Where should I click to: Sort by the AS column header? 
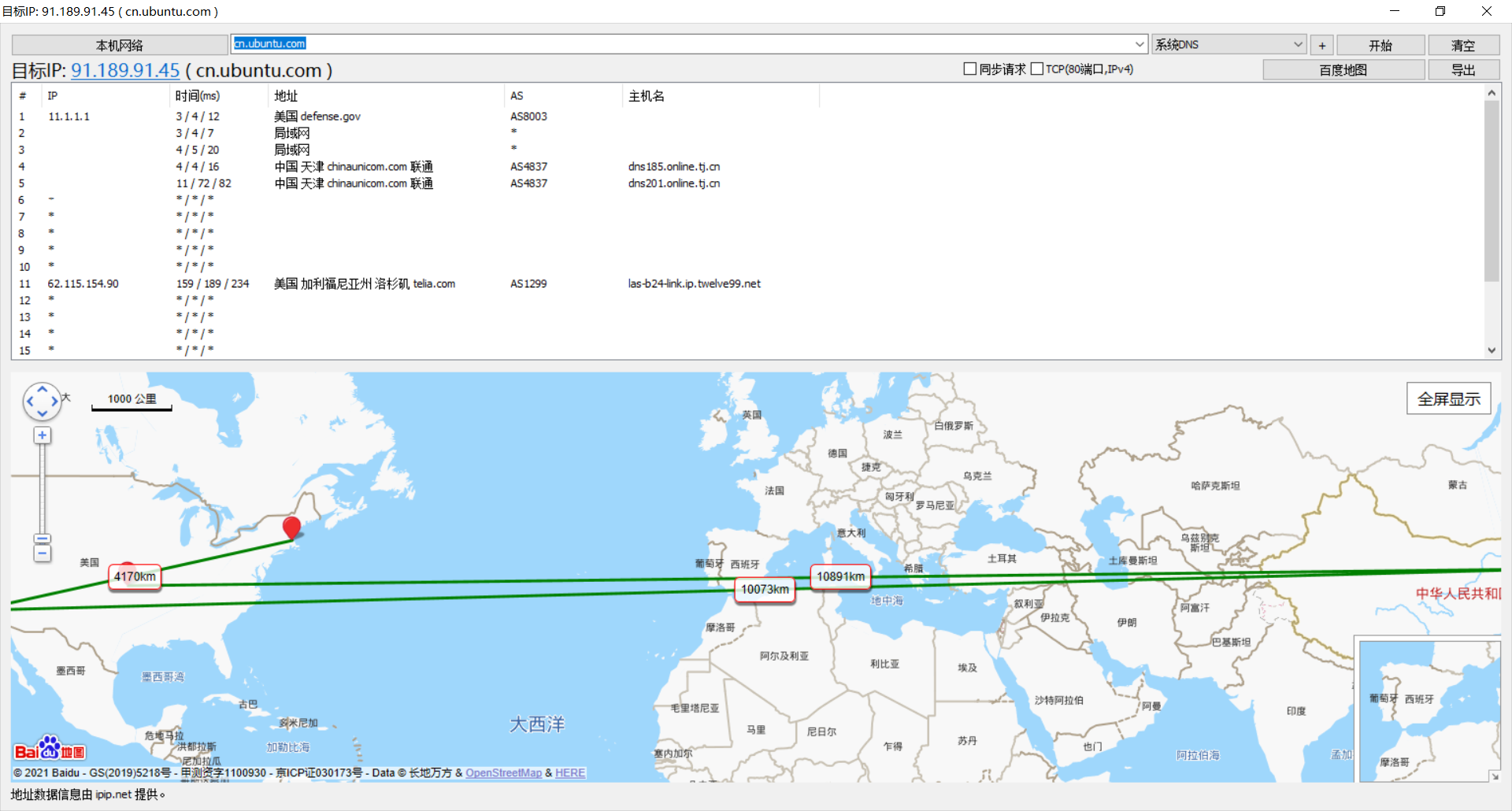point(563,96)
